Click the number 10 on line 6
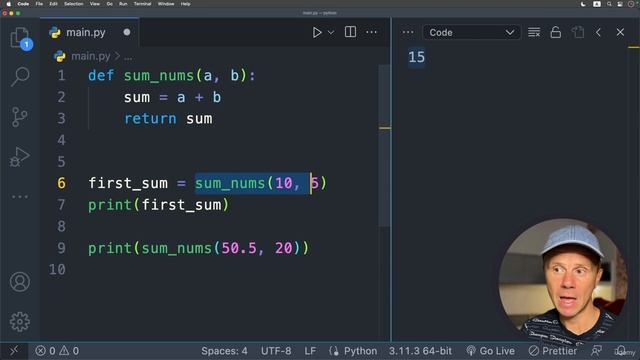640x360 pixels. [284, 183]
